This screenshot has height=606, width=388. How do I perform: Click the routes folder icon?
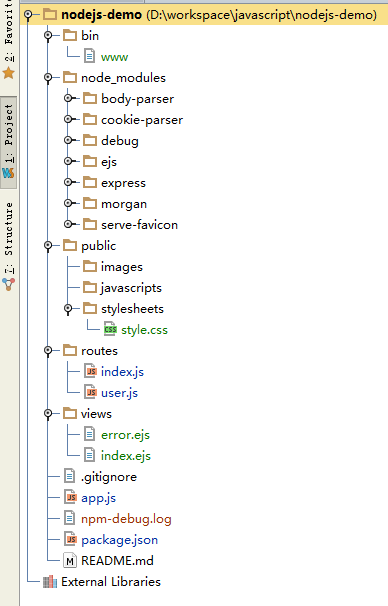[70, 350]
